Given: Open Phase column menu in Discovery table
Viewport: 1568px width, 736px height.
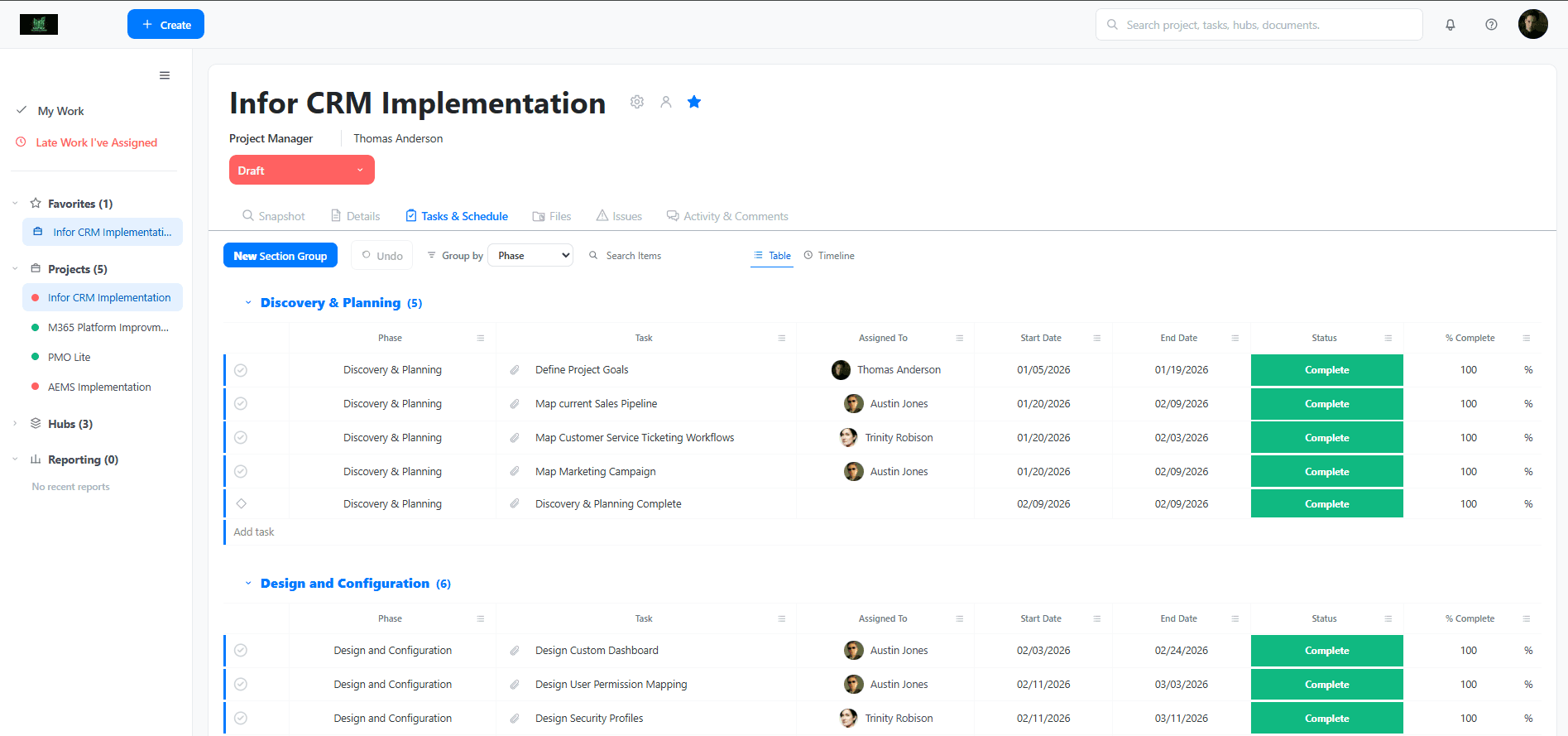Looking at the screenshot, I should [481, 338].
